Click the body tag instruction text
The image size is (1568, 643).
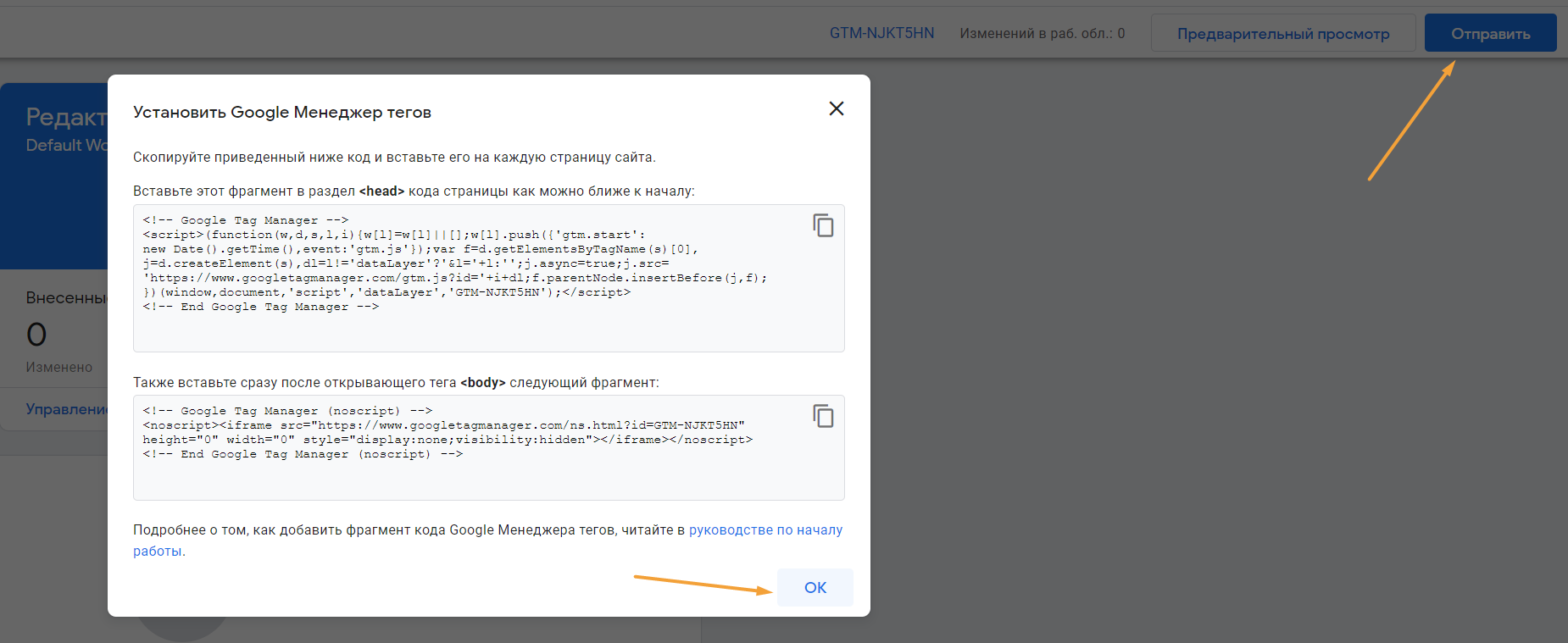coord(395,383)
